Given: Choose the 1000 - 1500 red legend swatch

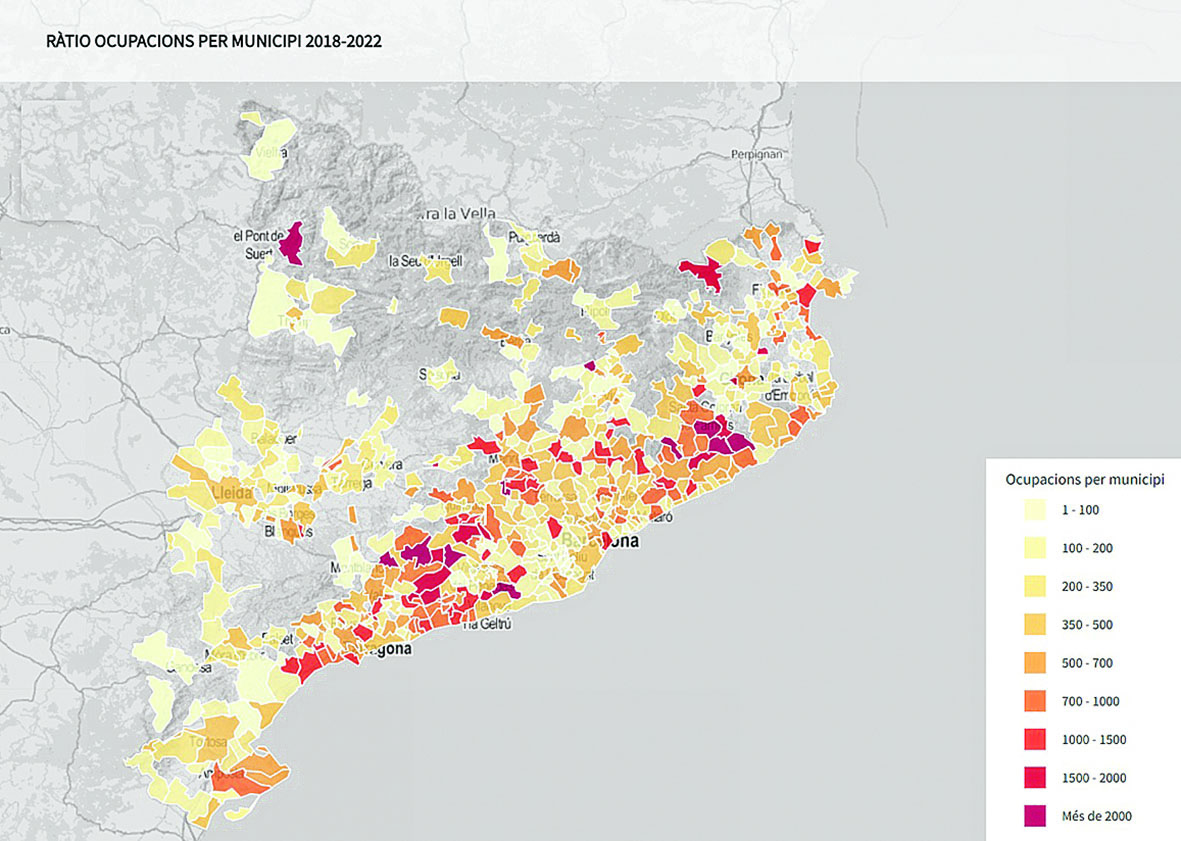Looking at the screenshot, I should point(1035,740).
